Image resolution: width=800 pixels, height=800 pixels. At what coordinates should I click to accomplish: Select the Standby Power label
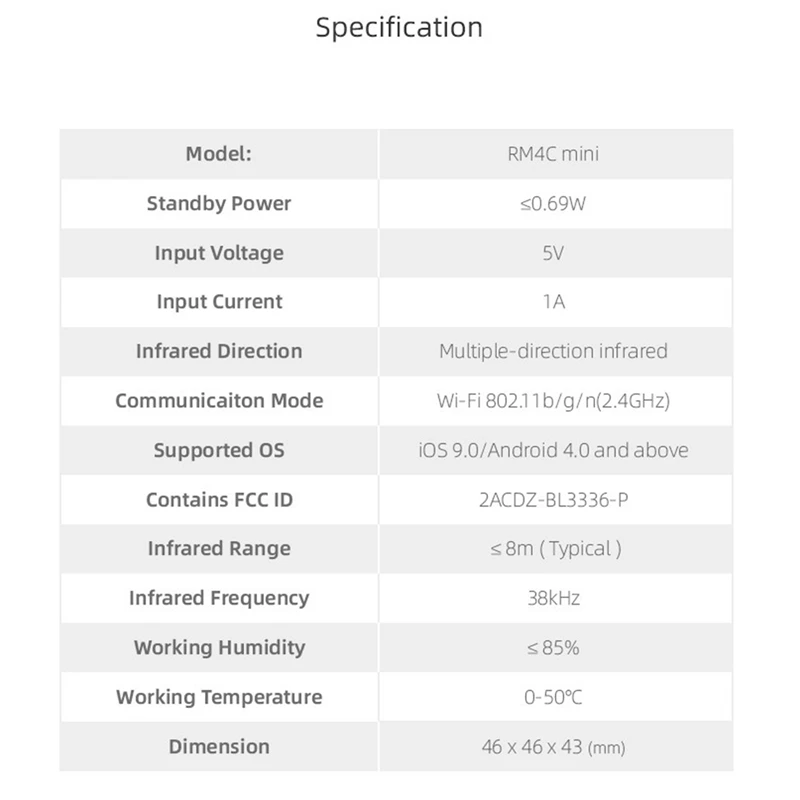coord(218,203)
